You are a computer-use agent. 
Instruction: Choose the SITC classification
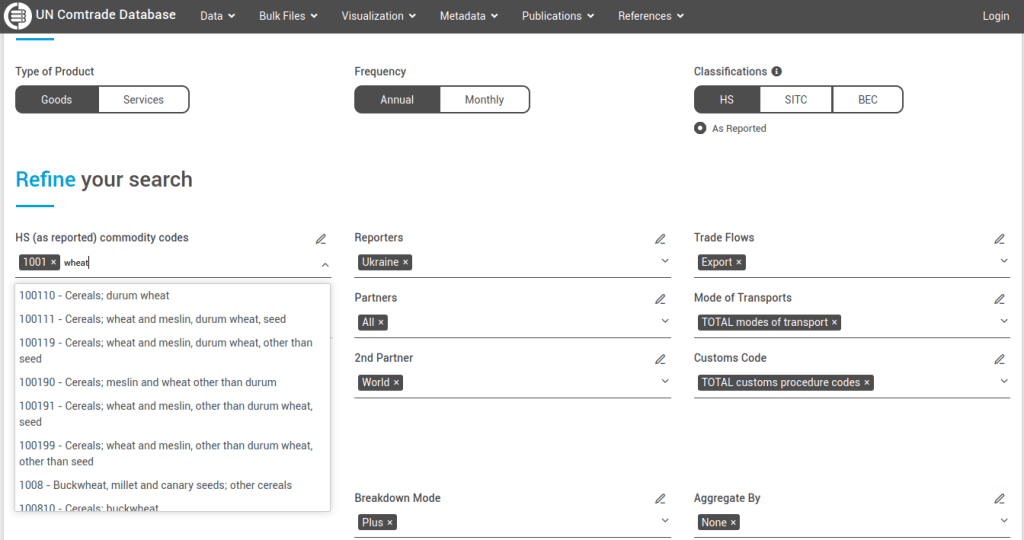[795, 100]
